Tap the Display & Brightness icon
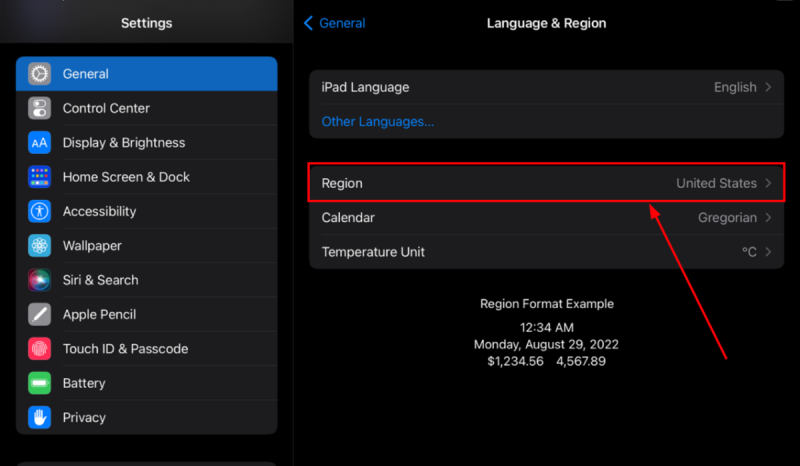Viewport: 800px width, 466px height. (40, 143)
